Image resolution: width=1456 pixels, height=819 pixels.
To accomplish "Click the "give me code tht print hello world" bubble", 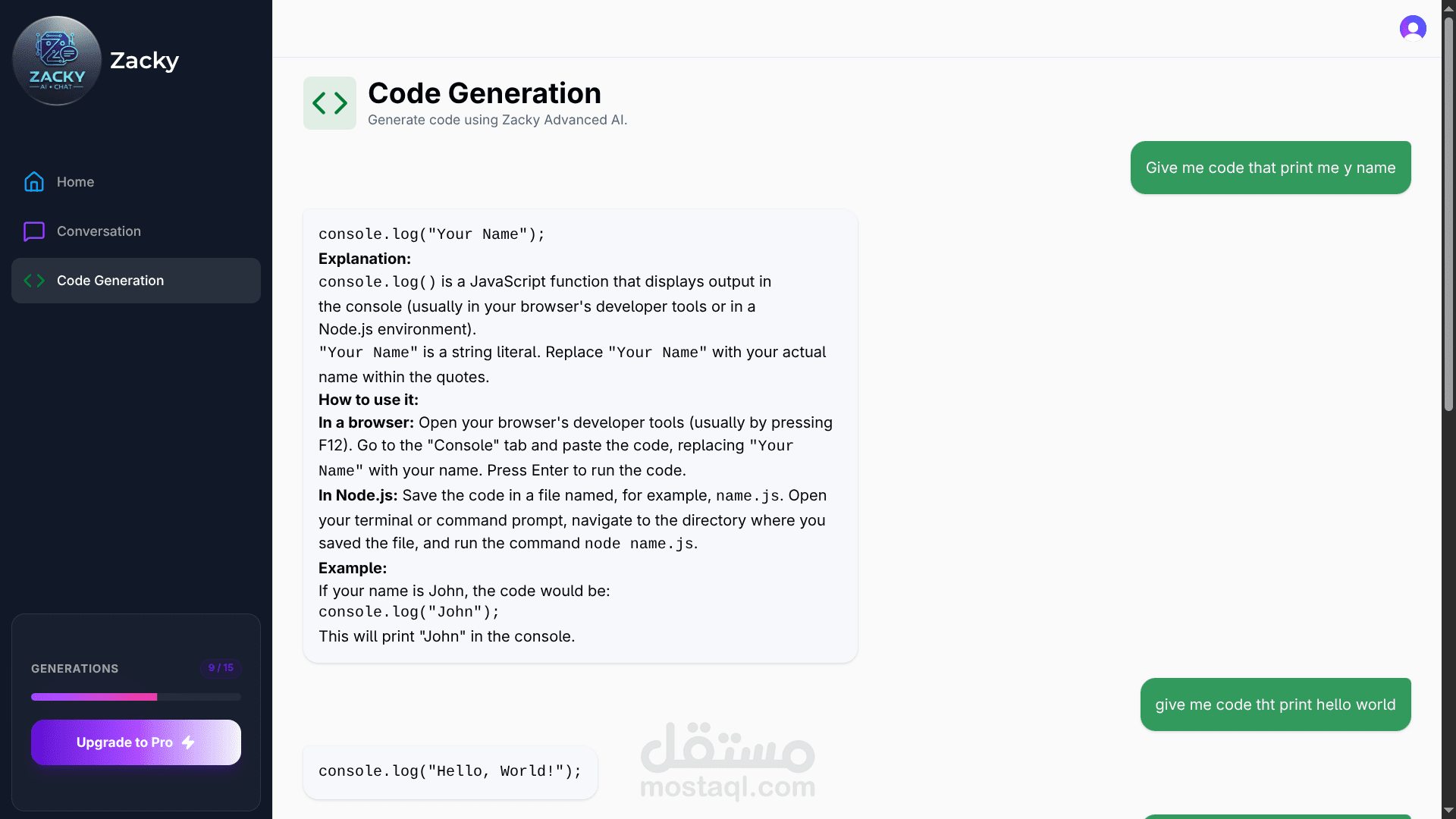I will tap(1275, 704).
